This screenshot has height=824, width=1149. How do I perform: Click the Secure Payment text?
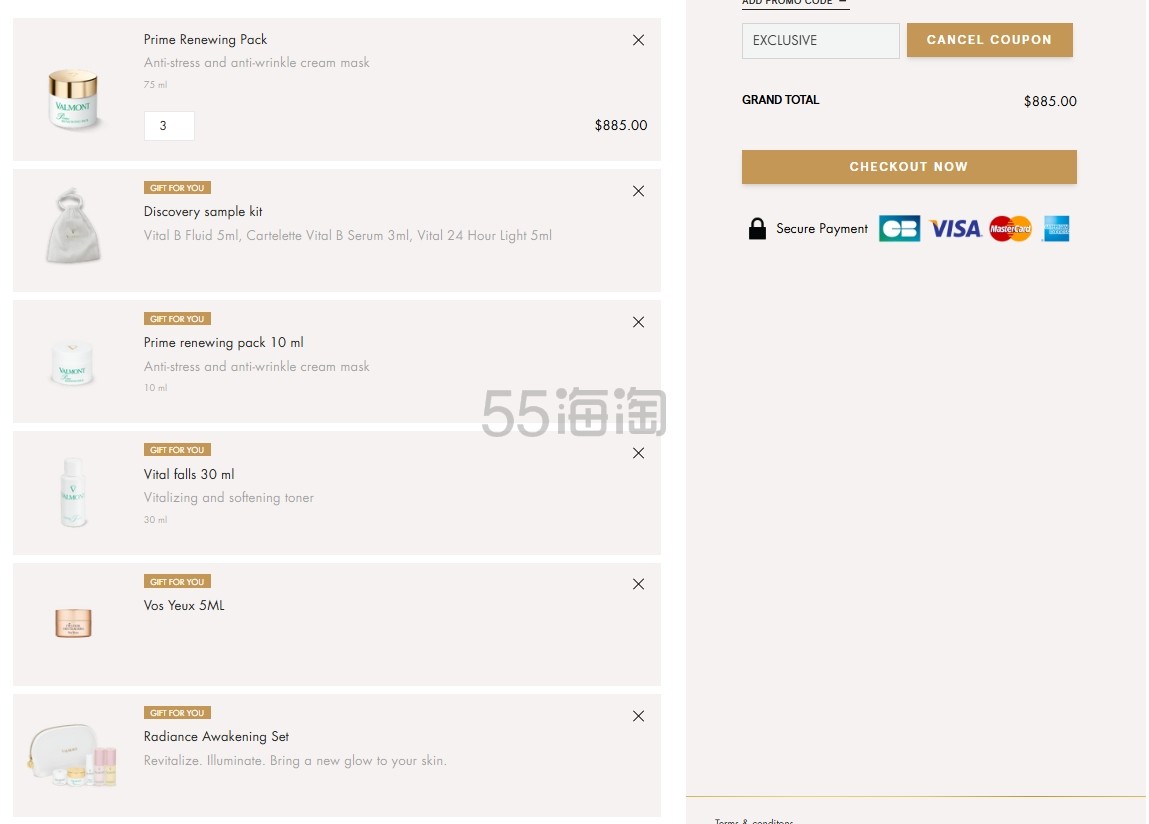[822, 229]
